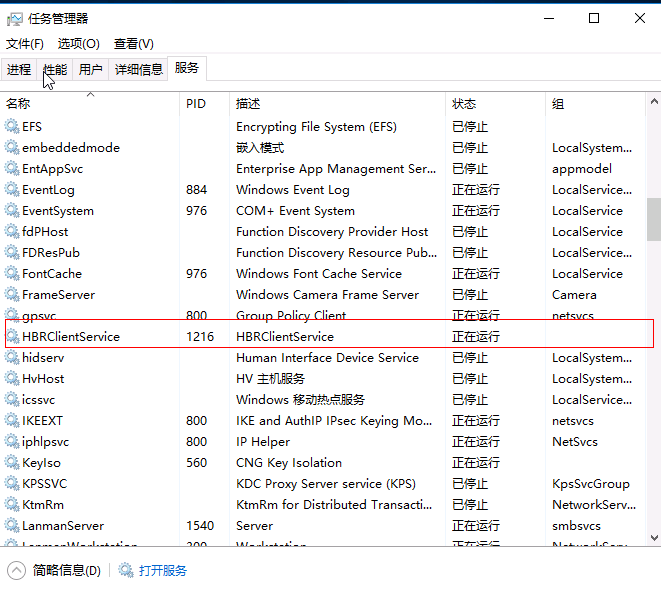Sort by the 状态 column header
The image size is (661, 594).
click(x=496, y=103)
